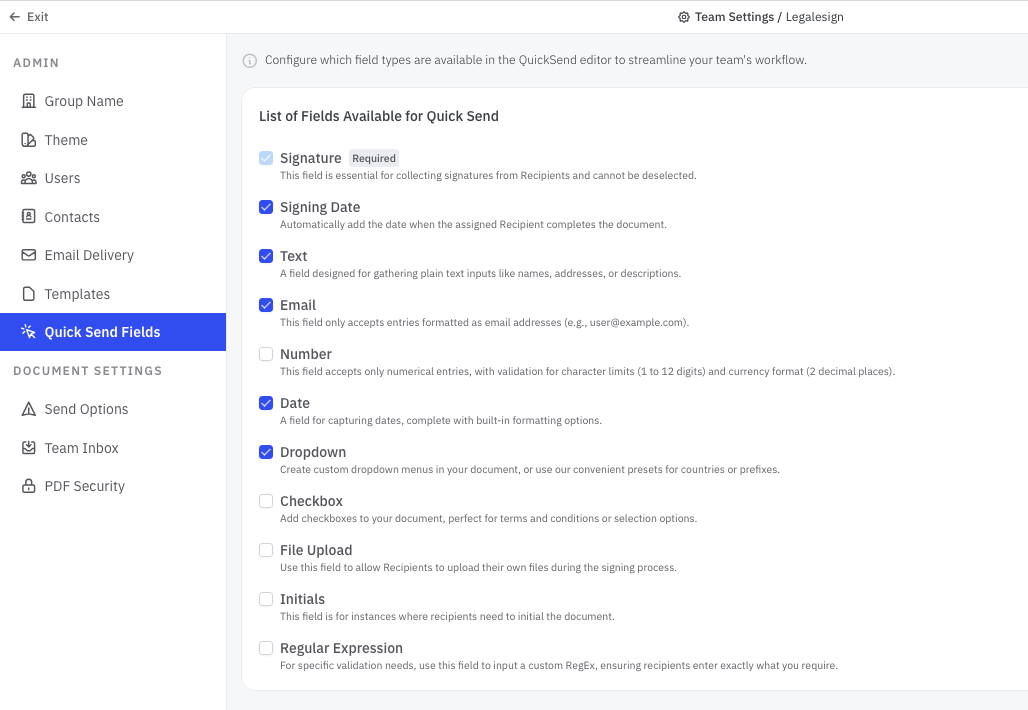Click the Email Delivery envelope icon
This screenshot has height=710, width=1028.
pyautogui.click(x=29, y=255)
